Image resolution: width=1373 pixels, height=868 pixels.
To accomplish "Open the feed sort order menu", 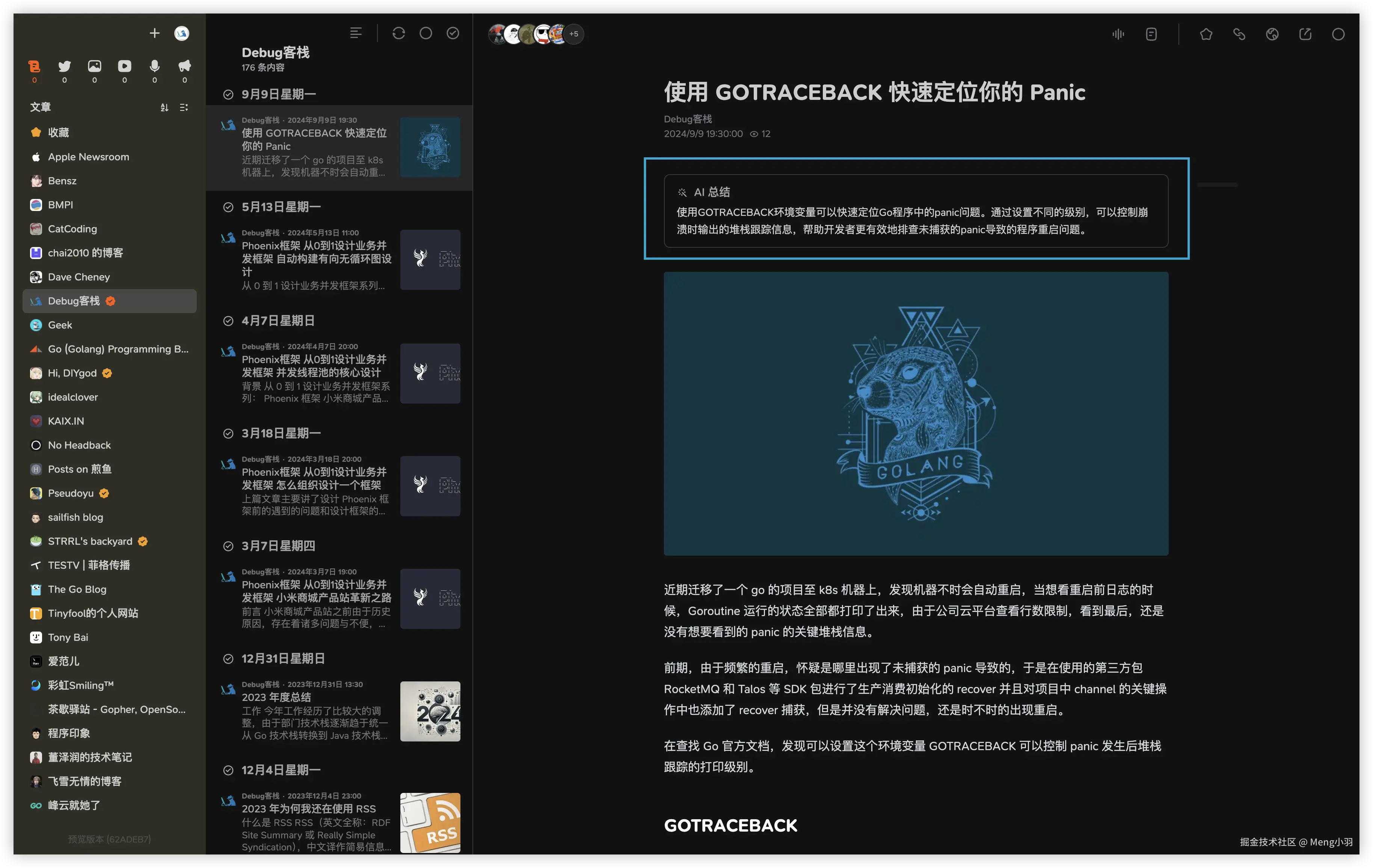I will point(164,107).
